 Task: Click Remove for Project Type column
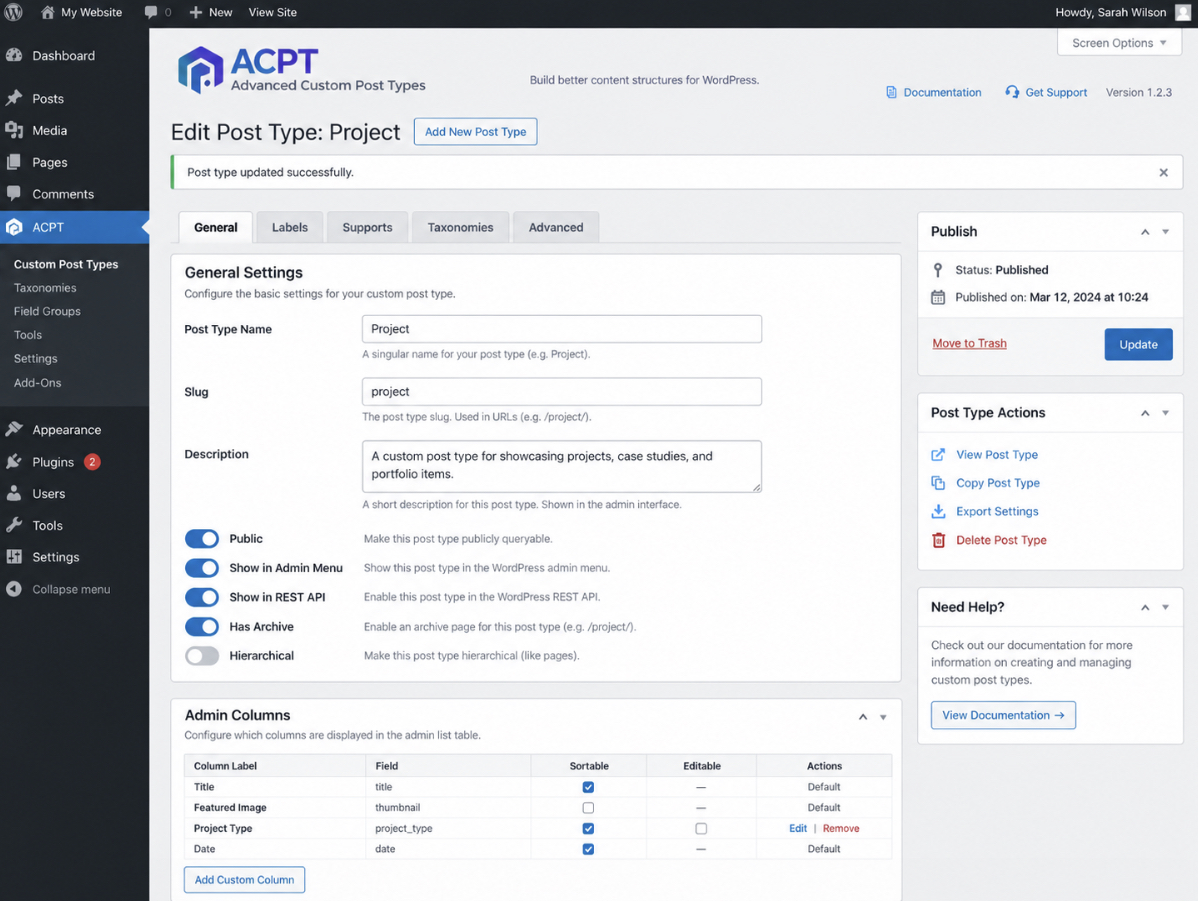click(x=840, y=828)
